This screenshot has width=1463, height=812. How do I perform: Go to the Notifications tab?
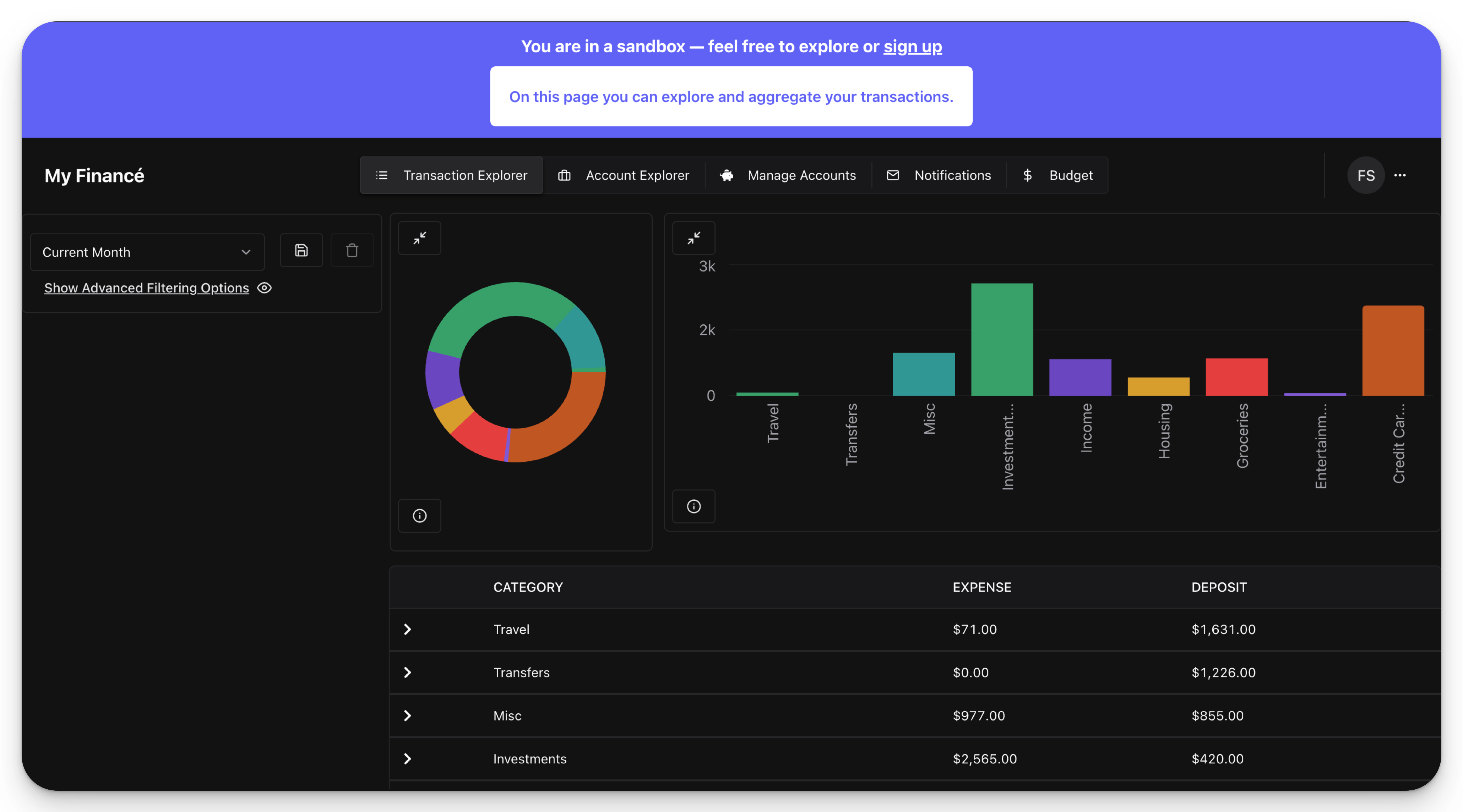point(939,175)
